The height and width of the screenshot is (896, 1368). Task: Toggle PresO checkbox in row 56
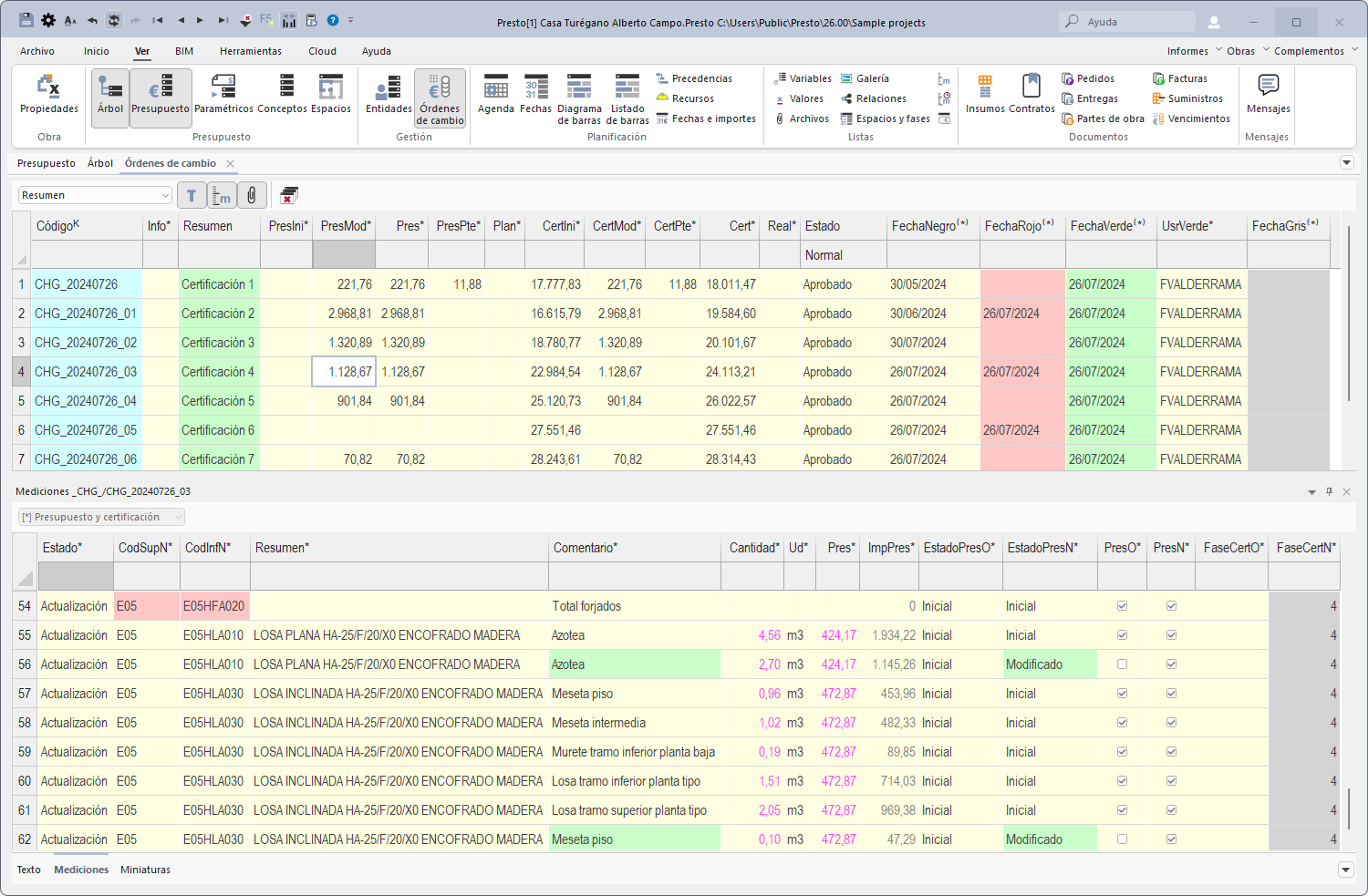tap(1122, 664)
